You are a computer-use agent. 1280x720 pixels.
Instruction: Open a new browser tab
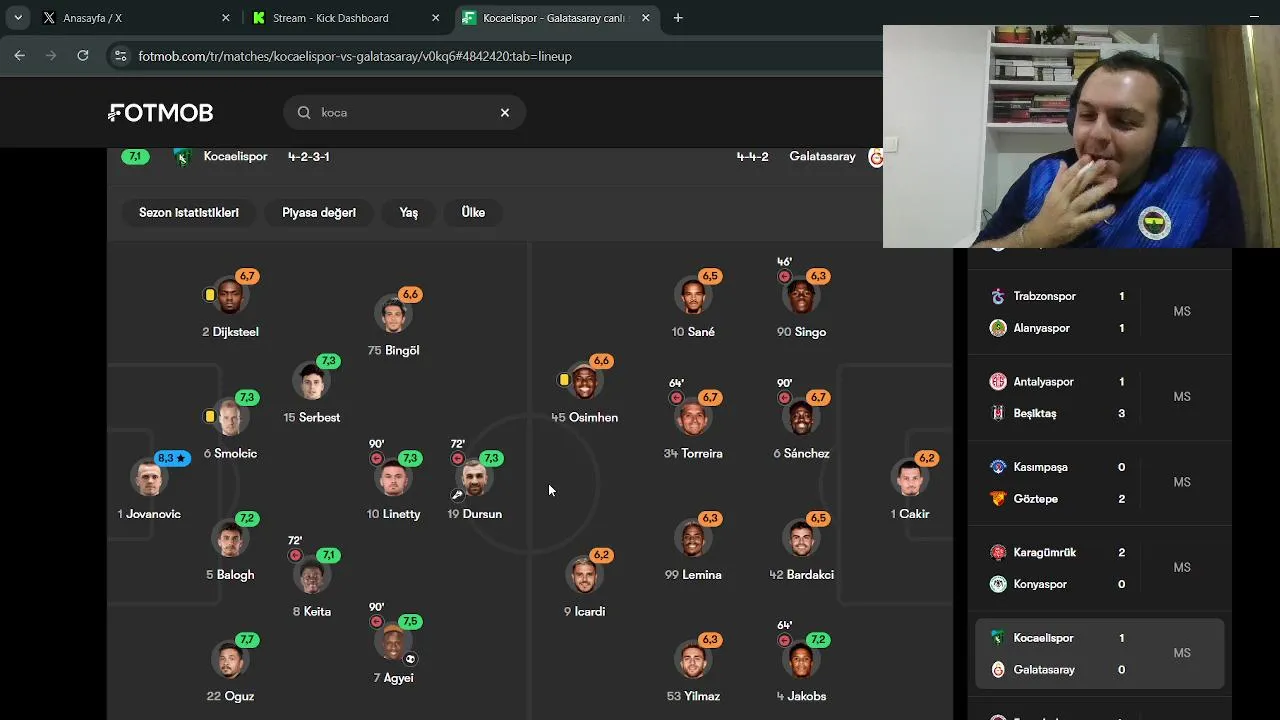click(x=678, y=18)
